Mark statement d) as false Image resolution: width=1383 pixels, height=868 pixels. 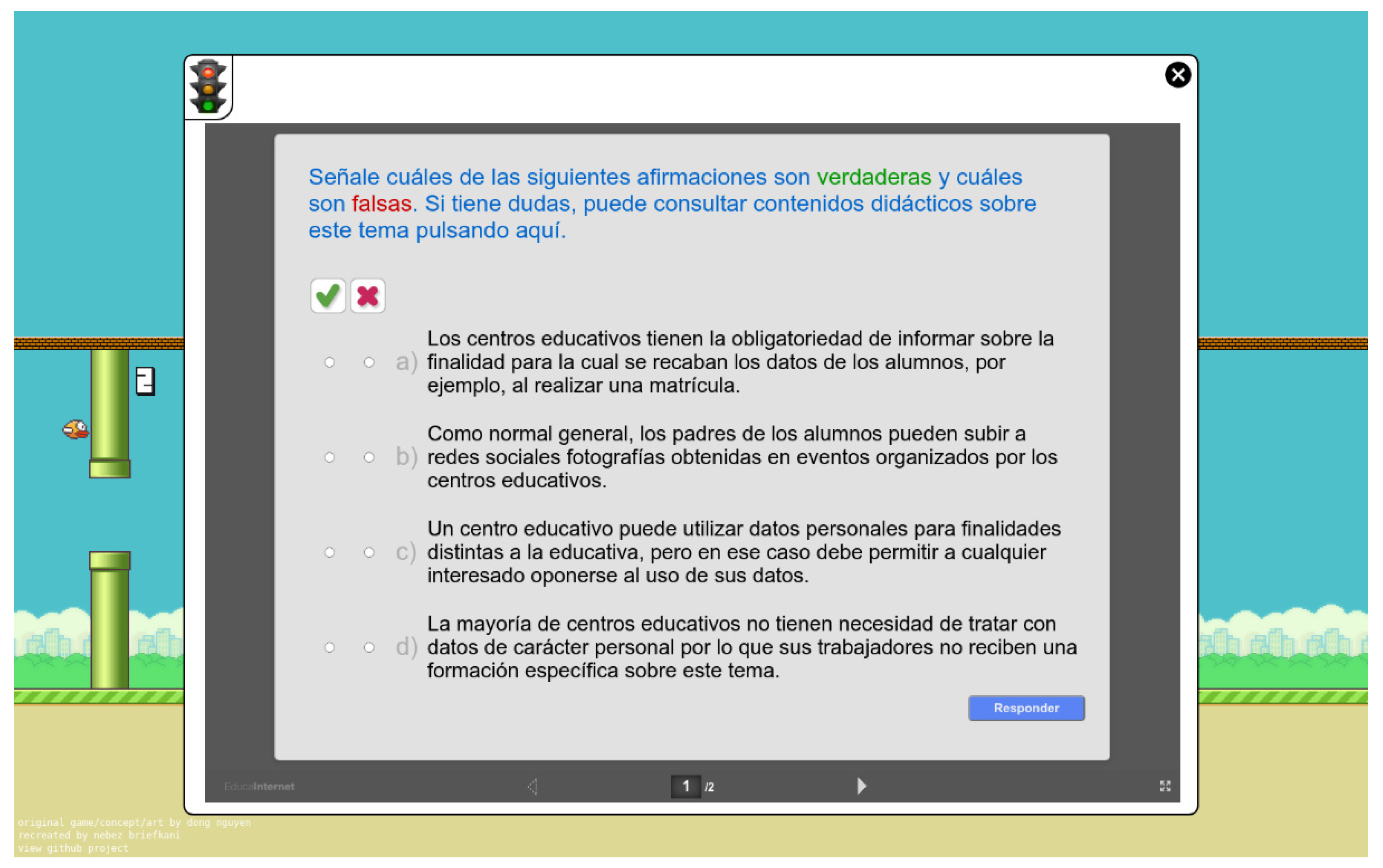(x=369, y=647)
